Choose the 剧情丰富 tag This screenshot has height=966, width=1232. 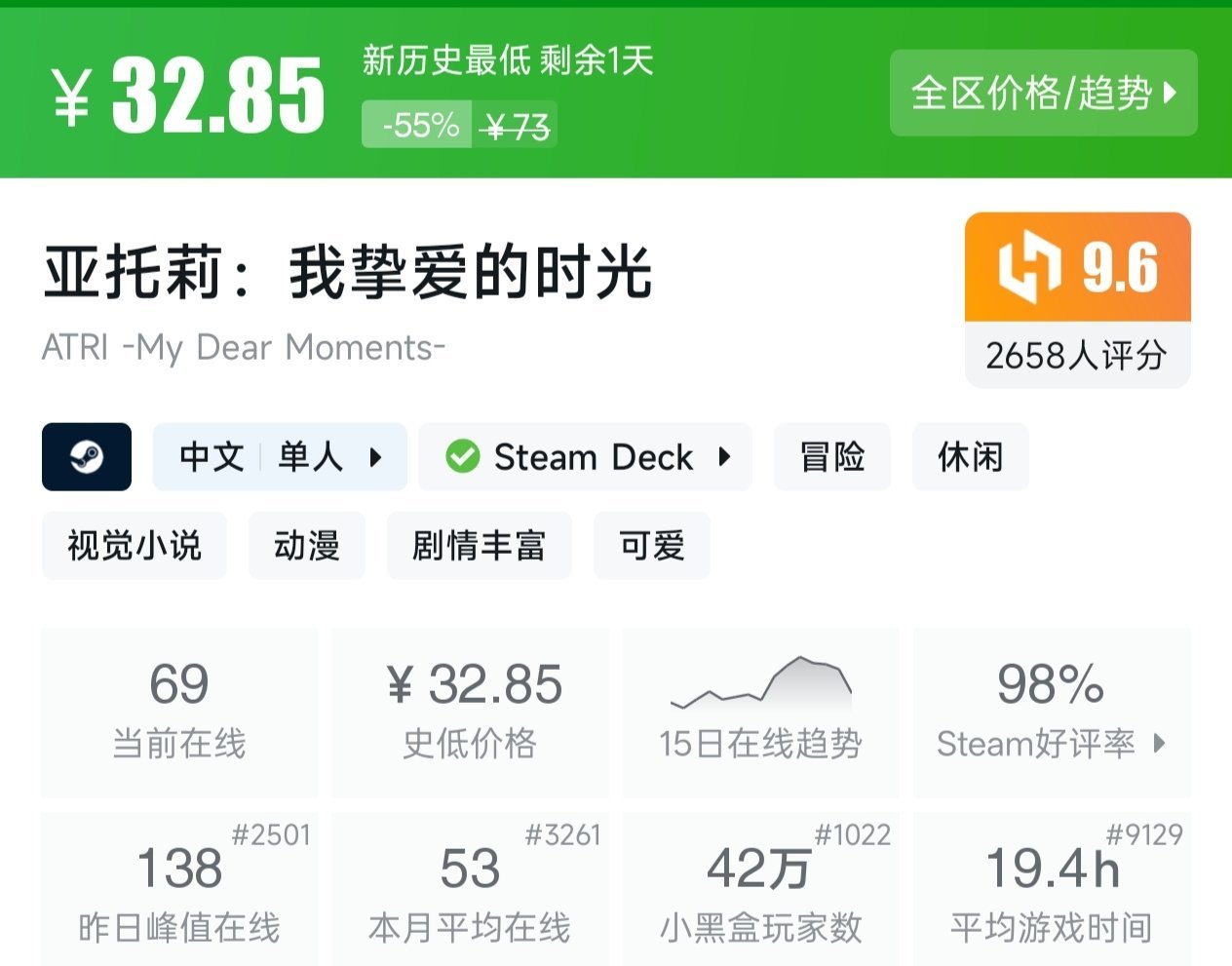[x=479, y=546]
